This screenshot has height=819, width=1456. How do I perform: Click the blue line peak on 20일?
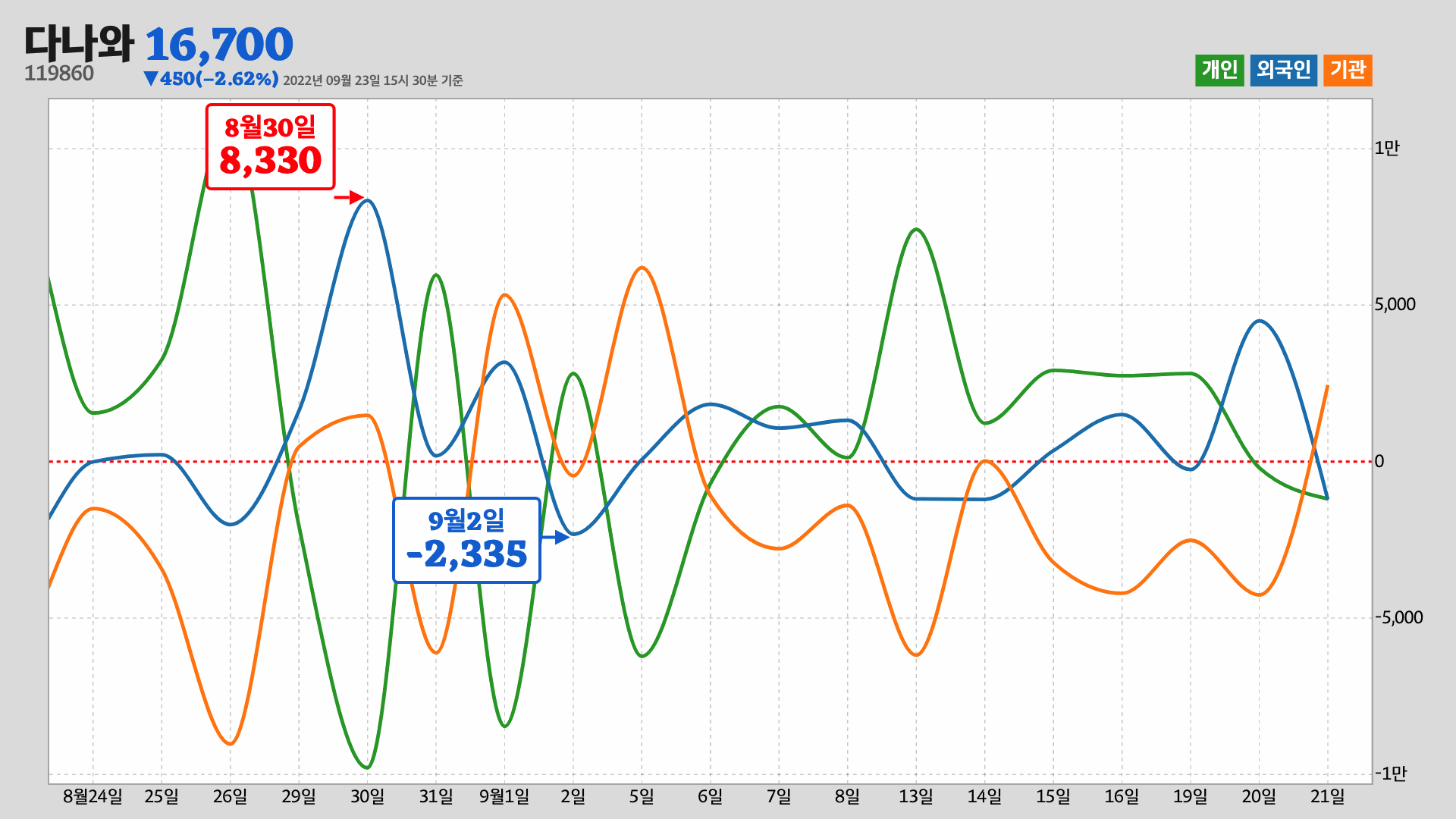[x=1259, y=321]
